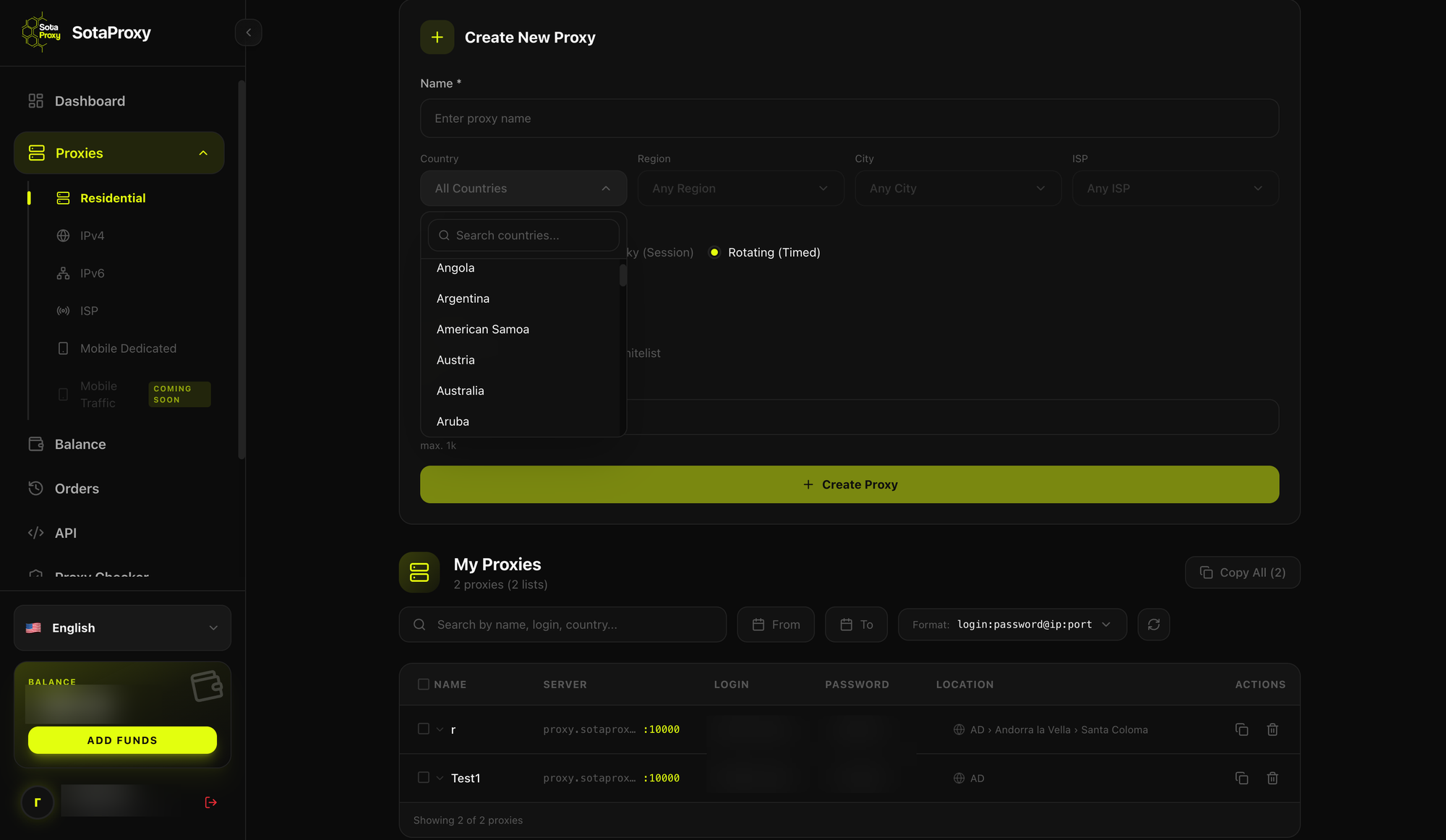Log out using the red exit icon

click(x=210, y=802)
